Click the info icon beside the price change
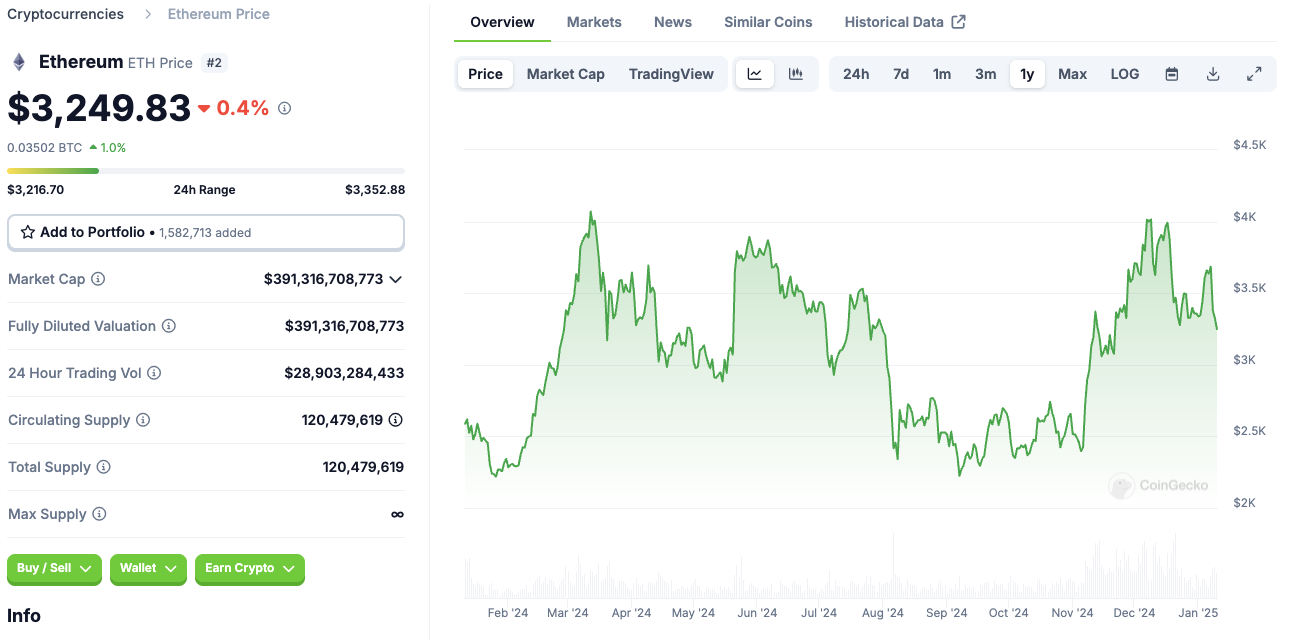 pos(284,108)
